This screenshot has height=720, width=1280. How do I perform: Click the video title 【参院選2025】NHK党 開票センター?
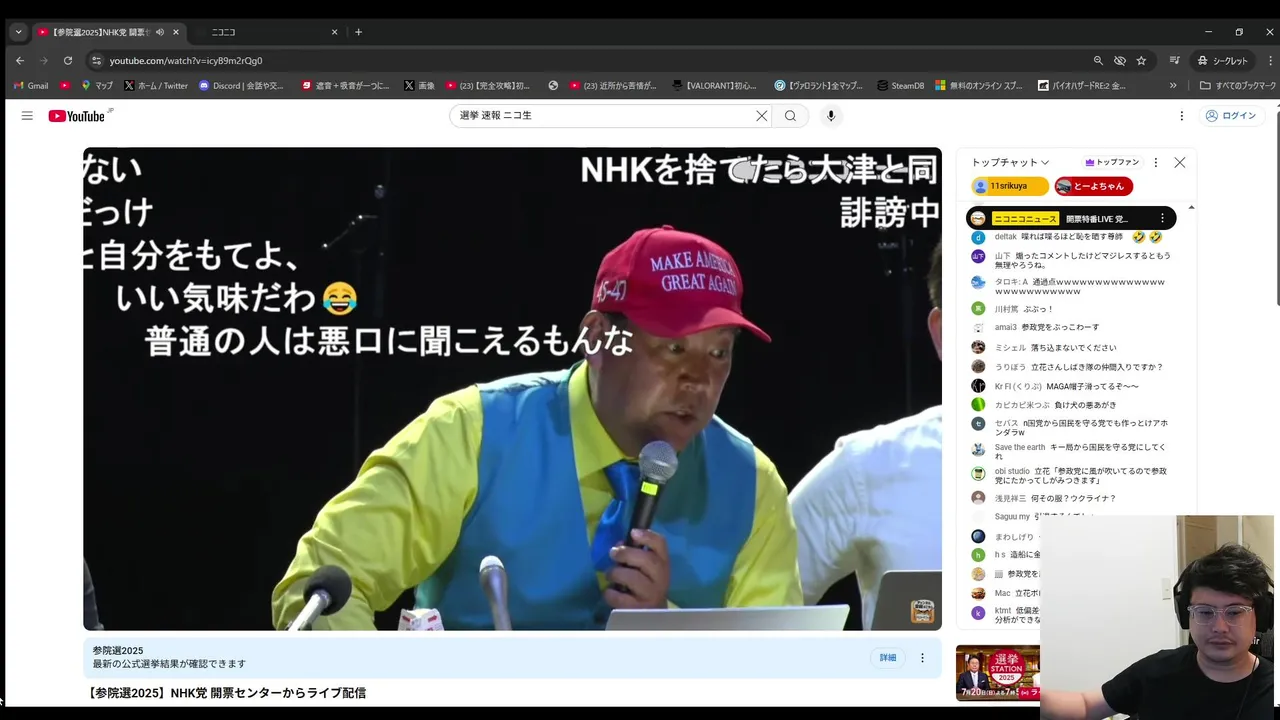[228, 693]
